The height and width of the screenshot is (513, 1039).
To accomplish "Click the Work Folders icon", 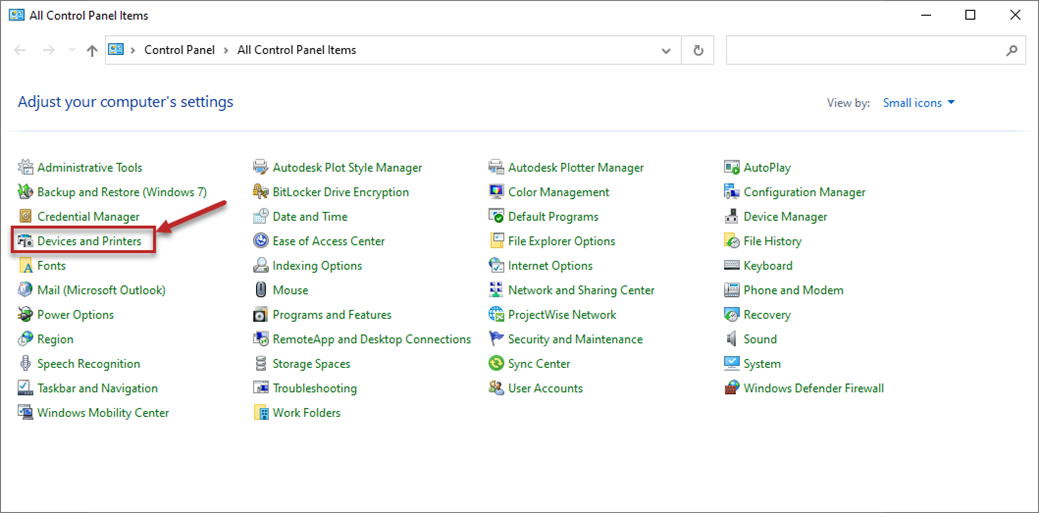I will coord(260,413).
